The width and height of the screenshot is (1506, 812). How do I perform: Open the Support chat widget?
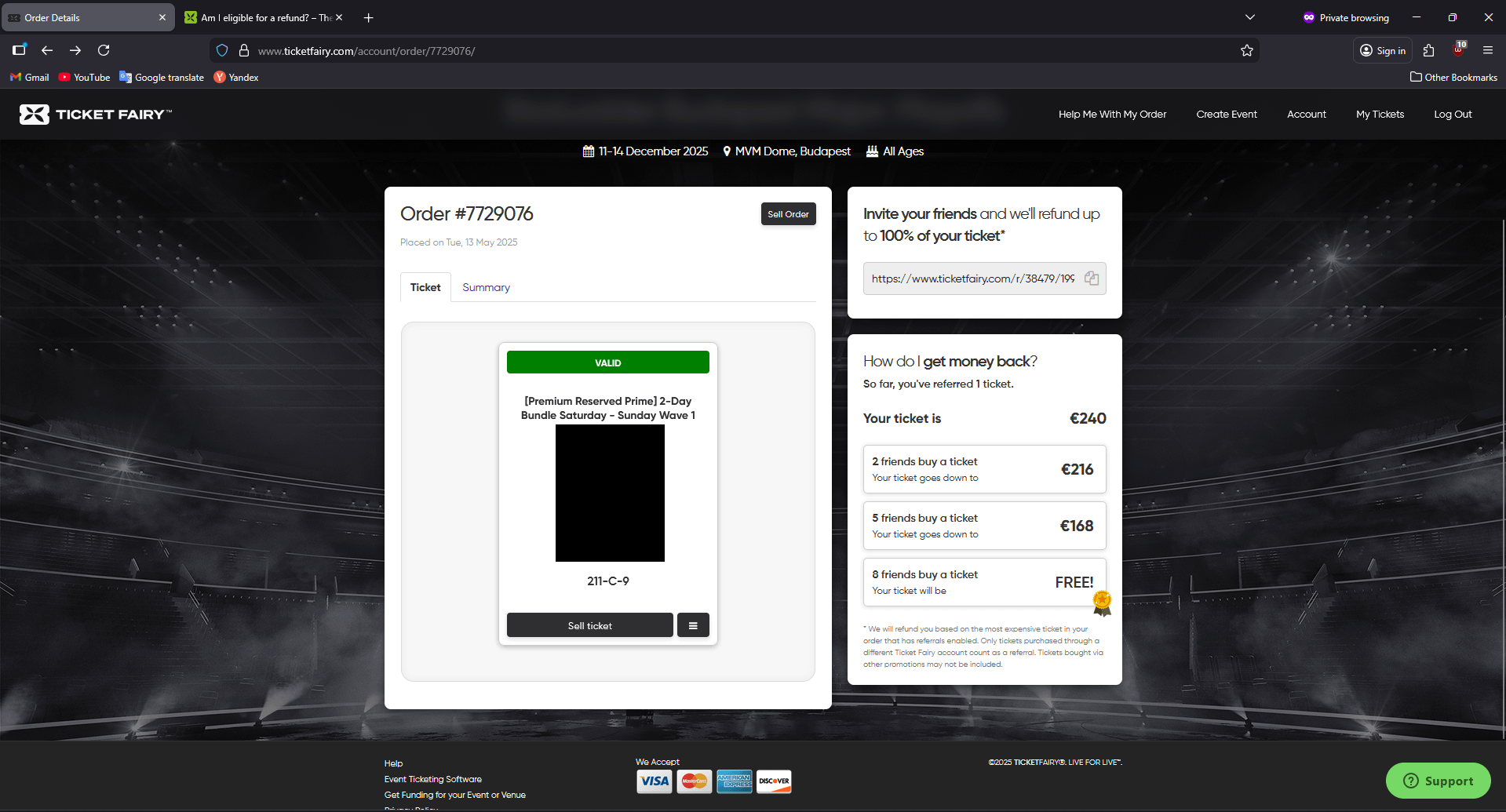click(1438, 781)
